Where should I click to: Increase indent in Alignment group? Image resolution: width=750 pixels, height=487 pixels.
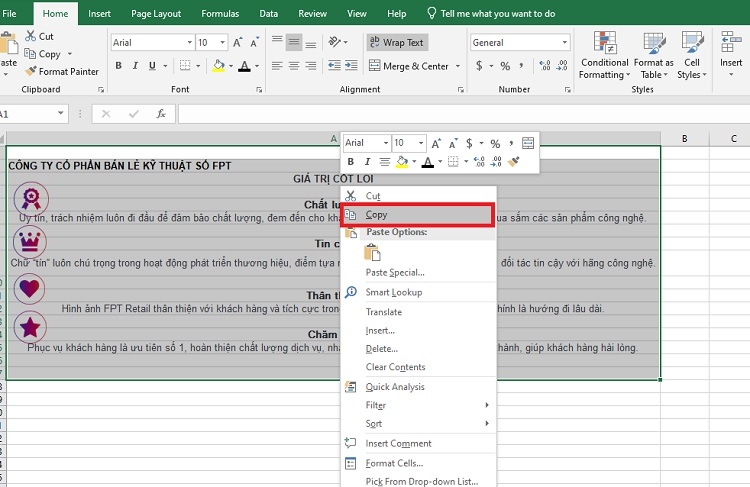pos(351,66)
